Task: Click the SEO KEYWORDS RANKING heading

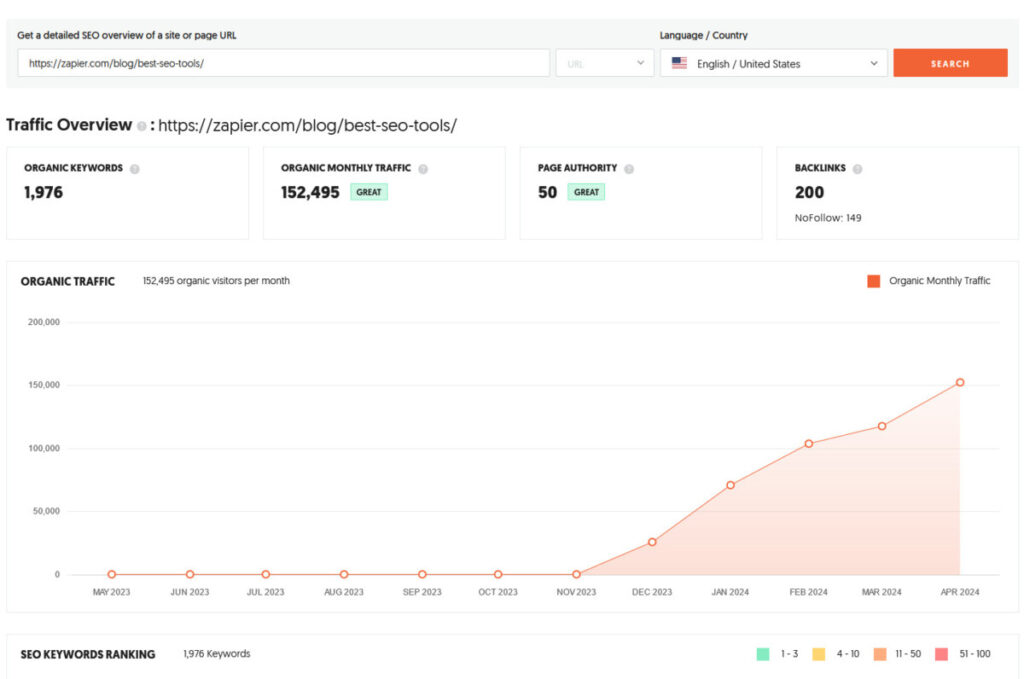Action: (88, 654)
